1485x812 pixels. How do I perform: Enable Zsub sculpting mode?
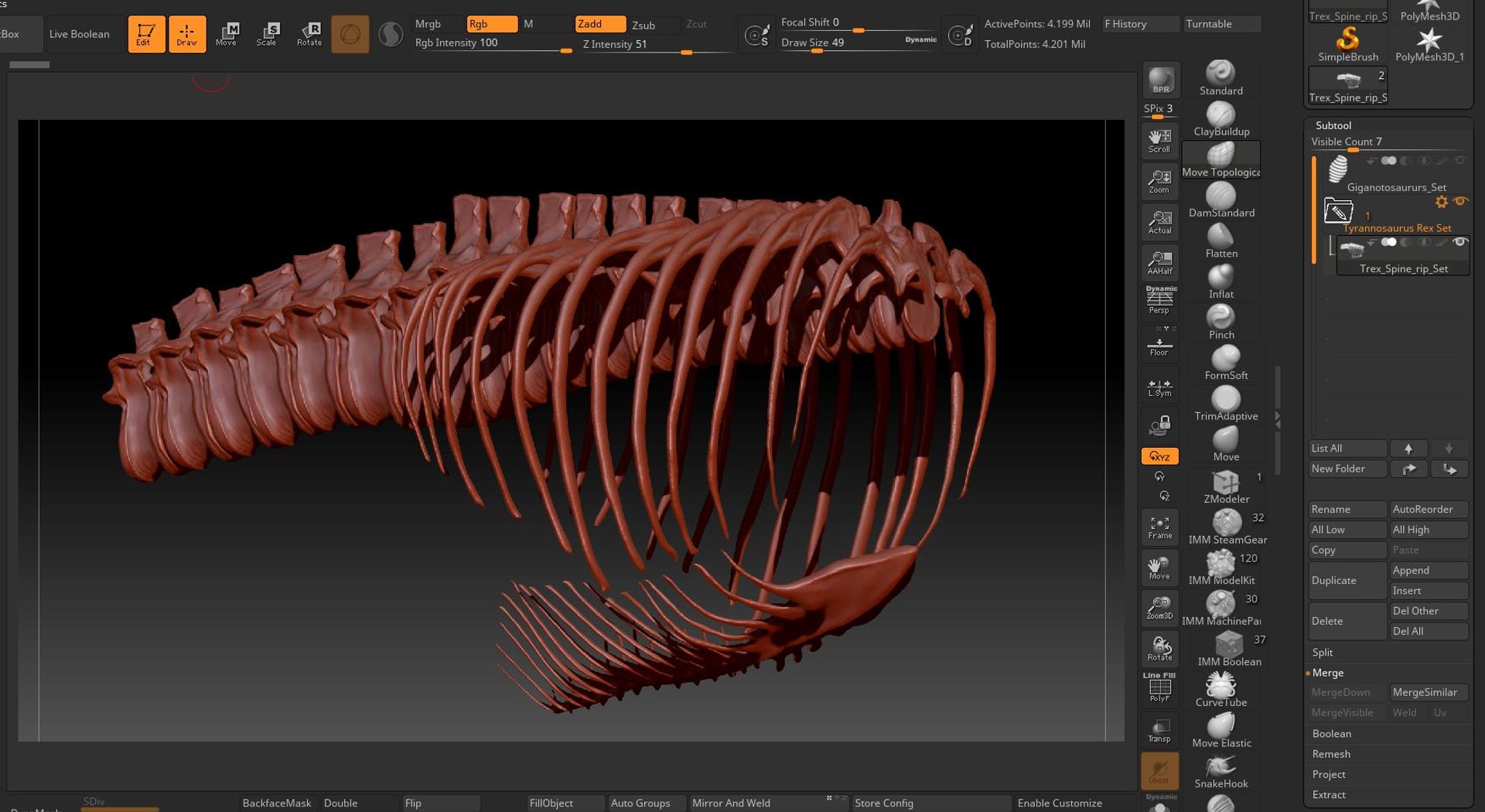coord(654,25)
